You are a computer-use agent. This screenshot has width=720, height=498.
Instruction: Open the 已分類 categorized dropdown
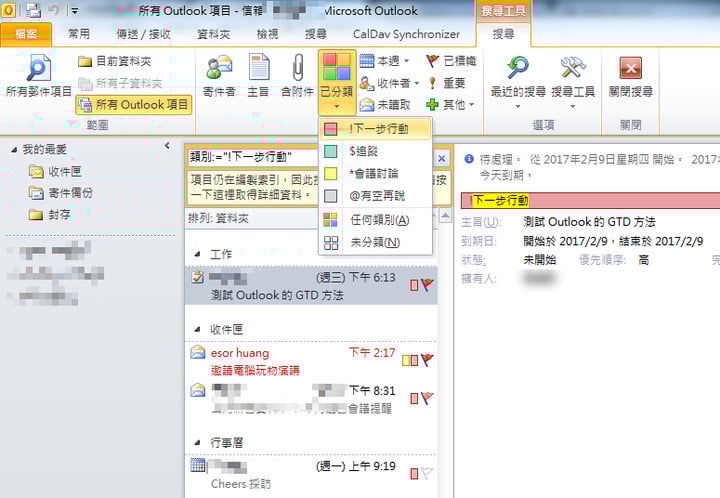click(337, 82)
